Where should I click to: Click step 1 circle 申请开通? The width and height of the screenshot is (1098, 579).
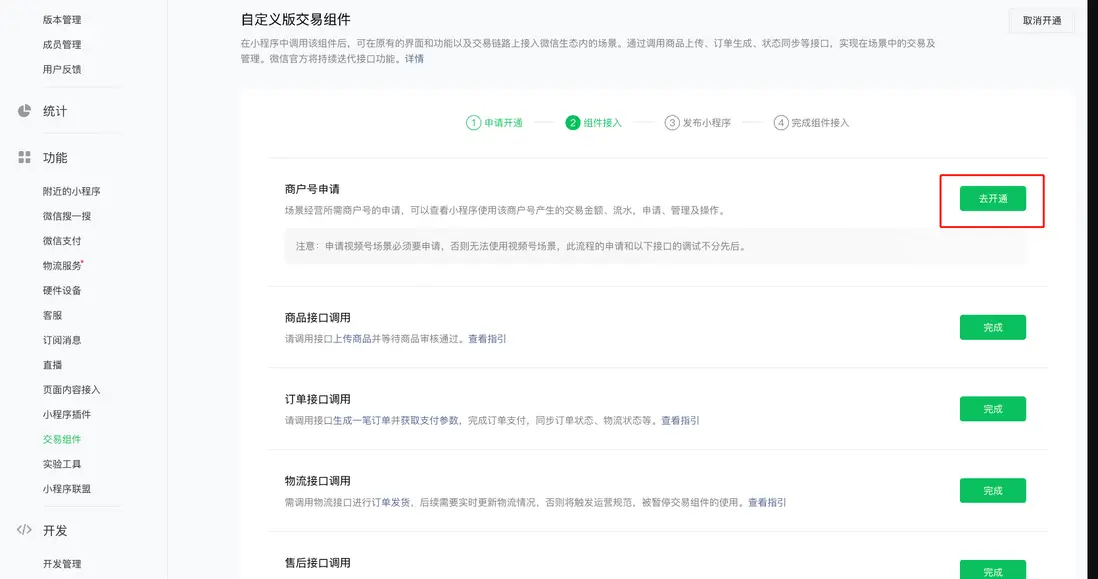pyautogui.click(x=473, y=123)
